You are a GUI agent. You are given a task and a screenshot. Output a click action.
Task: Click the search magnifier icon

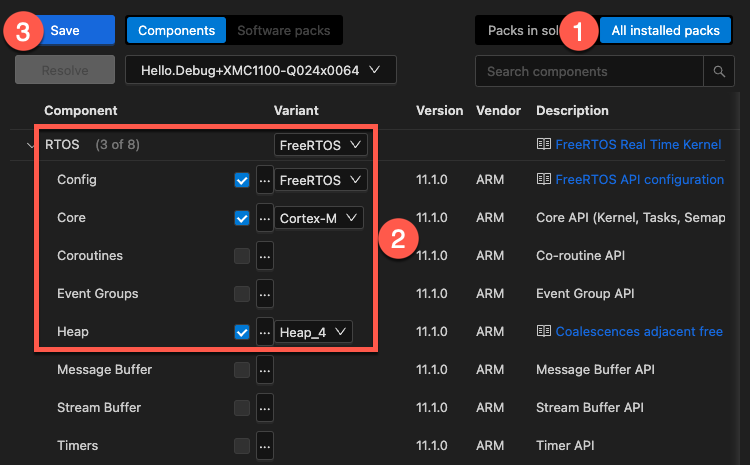tap(719, 72)
